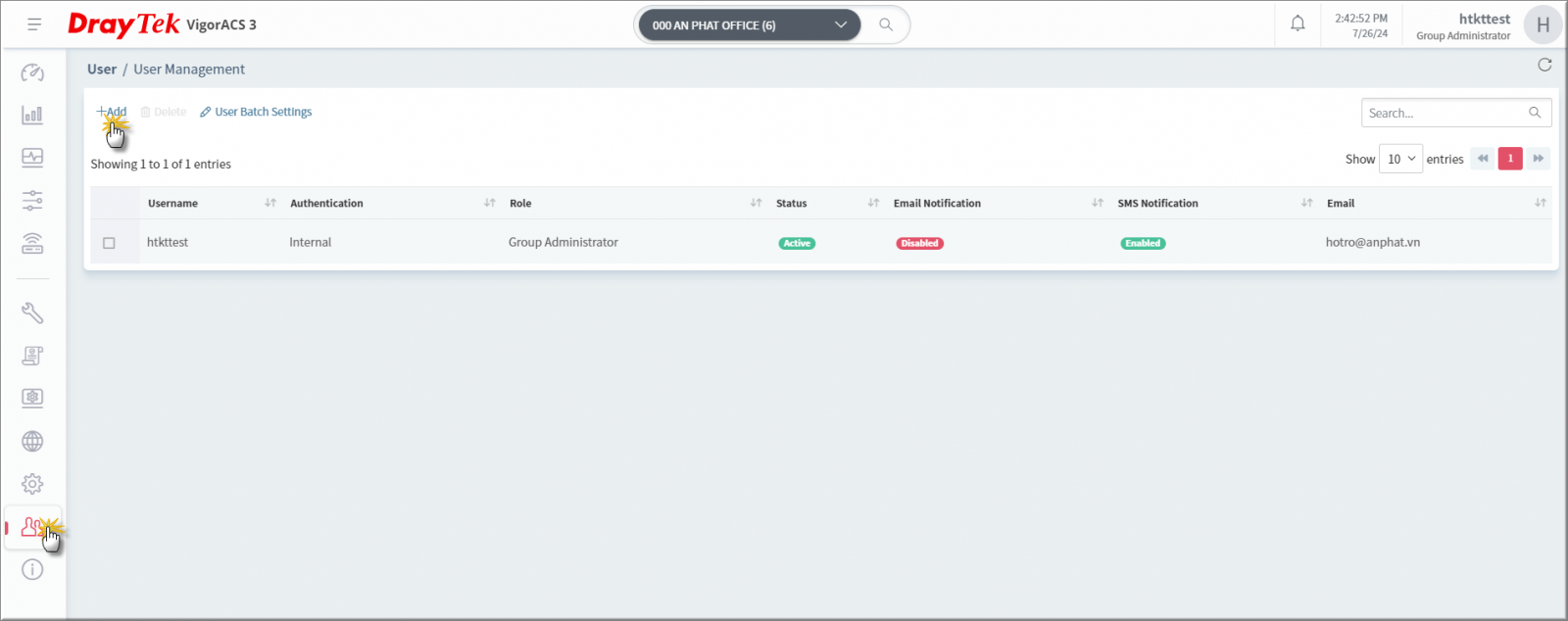Click the 2:42:52 PM clock text
The height and width of the screenshot is (621, 1568).
(1361, 18)
